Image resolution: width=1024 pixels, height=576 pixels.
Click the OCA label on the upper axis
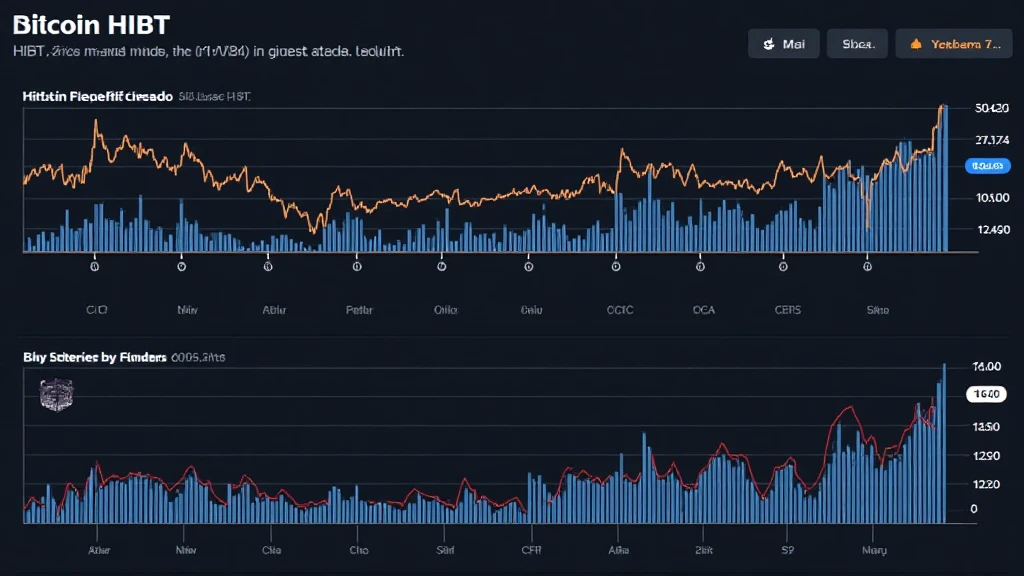pos(704,310)
